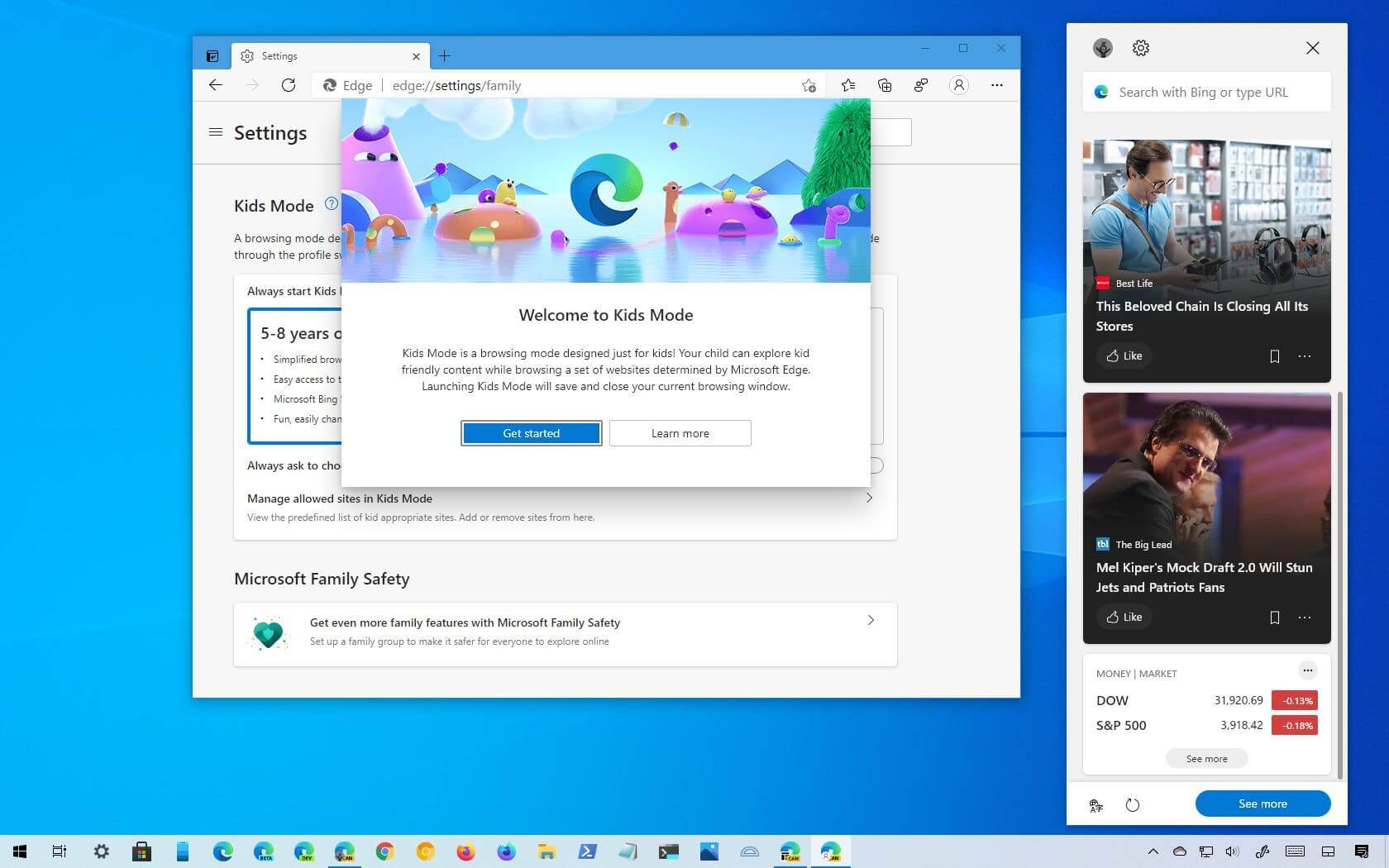Viewport: 1389px width, 868px height.
Task: Open the feedback/share icon in Edge toolbar
Action: (921, 85)
